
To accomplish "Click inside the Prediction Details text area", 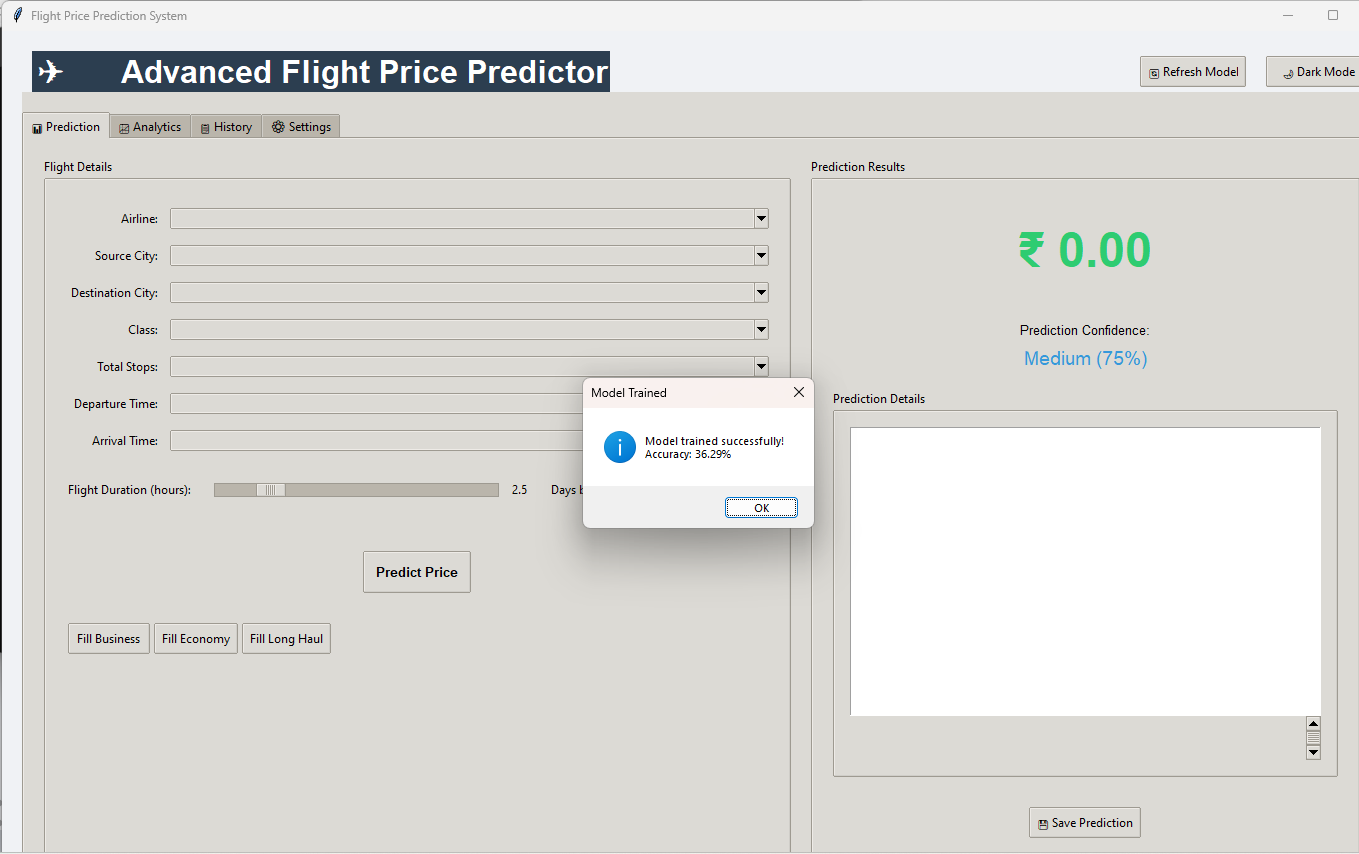I will pyautogui.click(x=1085, y=571).
